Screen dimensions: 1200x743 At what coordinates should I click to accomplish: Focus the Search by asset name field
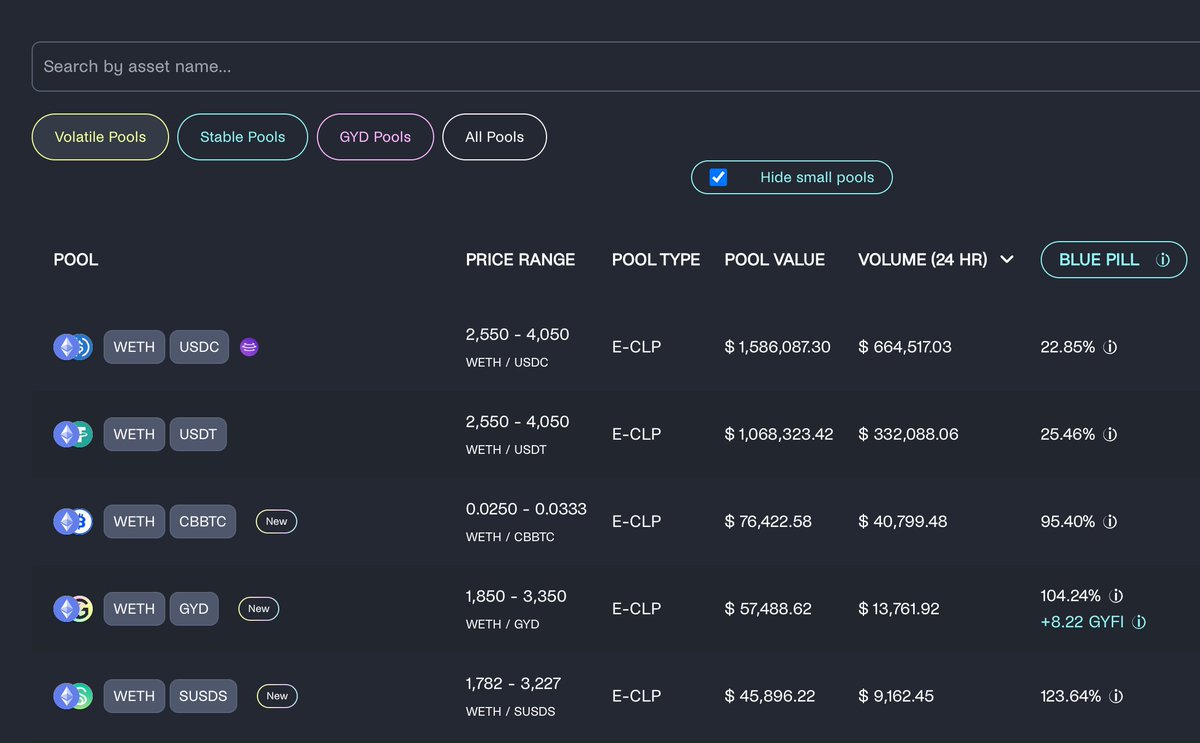[616, 67]
